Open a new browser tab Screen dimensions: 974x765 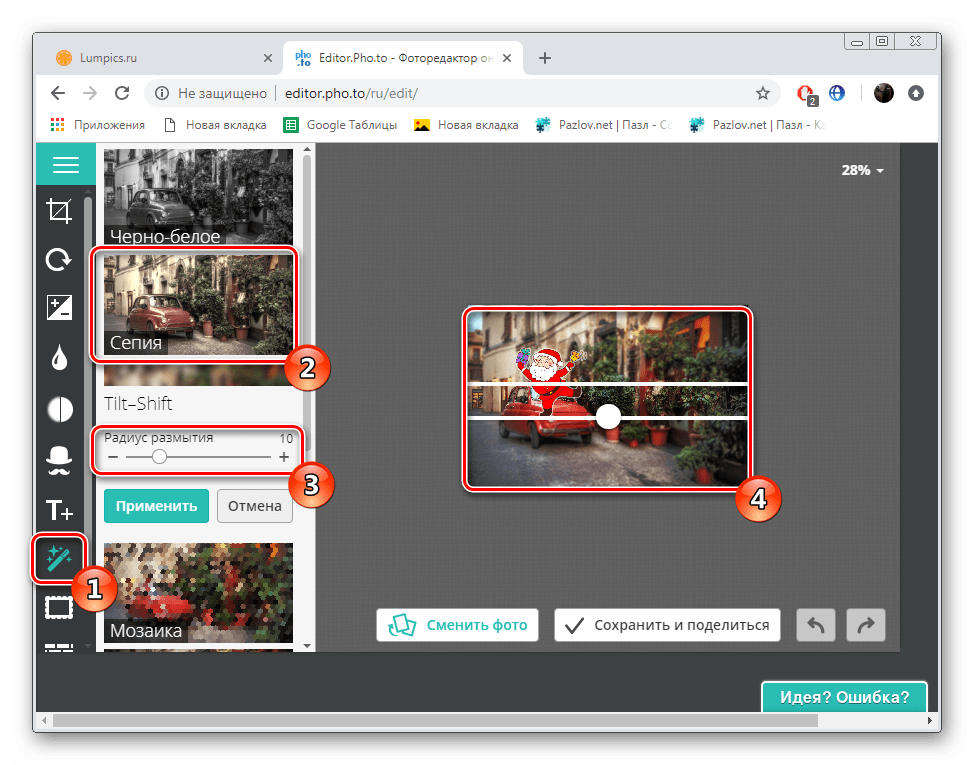[x=545, y=58]
